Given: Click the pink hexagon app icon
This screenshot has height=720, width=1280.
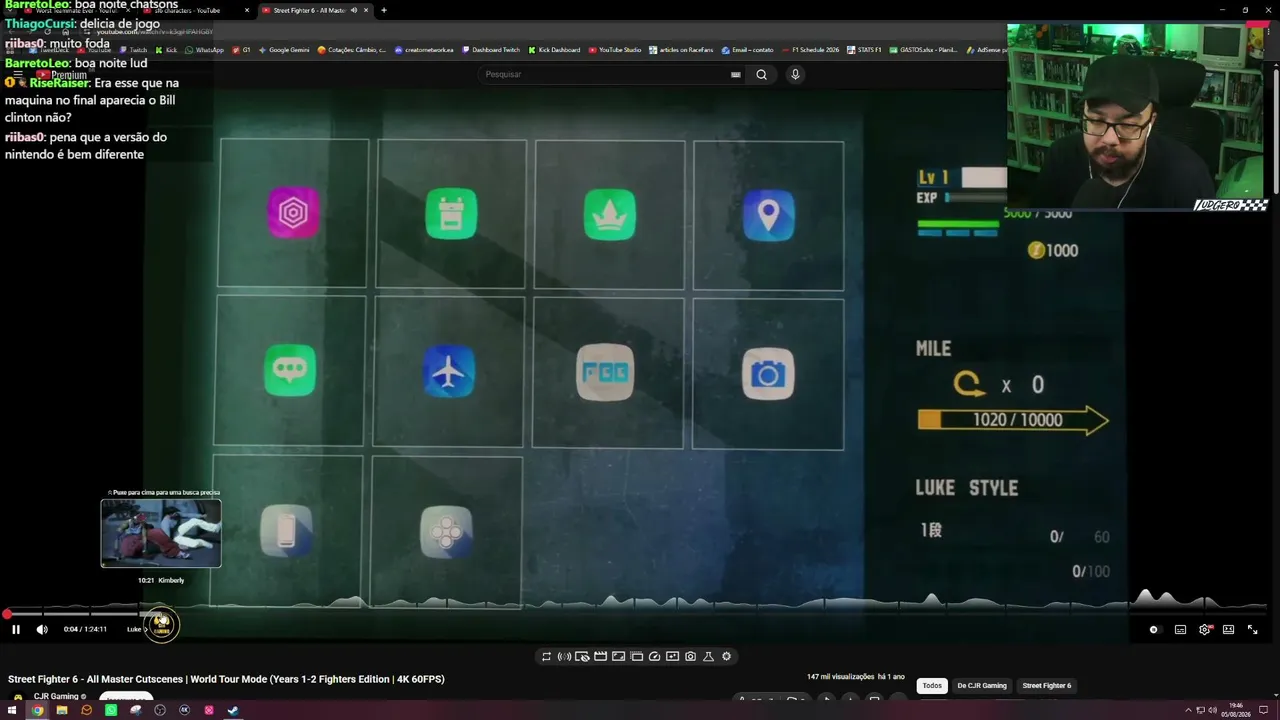Looking at the screenshot, I should click(x=293, y=212).
